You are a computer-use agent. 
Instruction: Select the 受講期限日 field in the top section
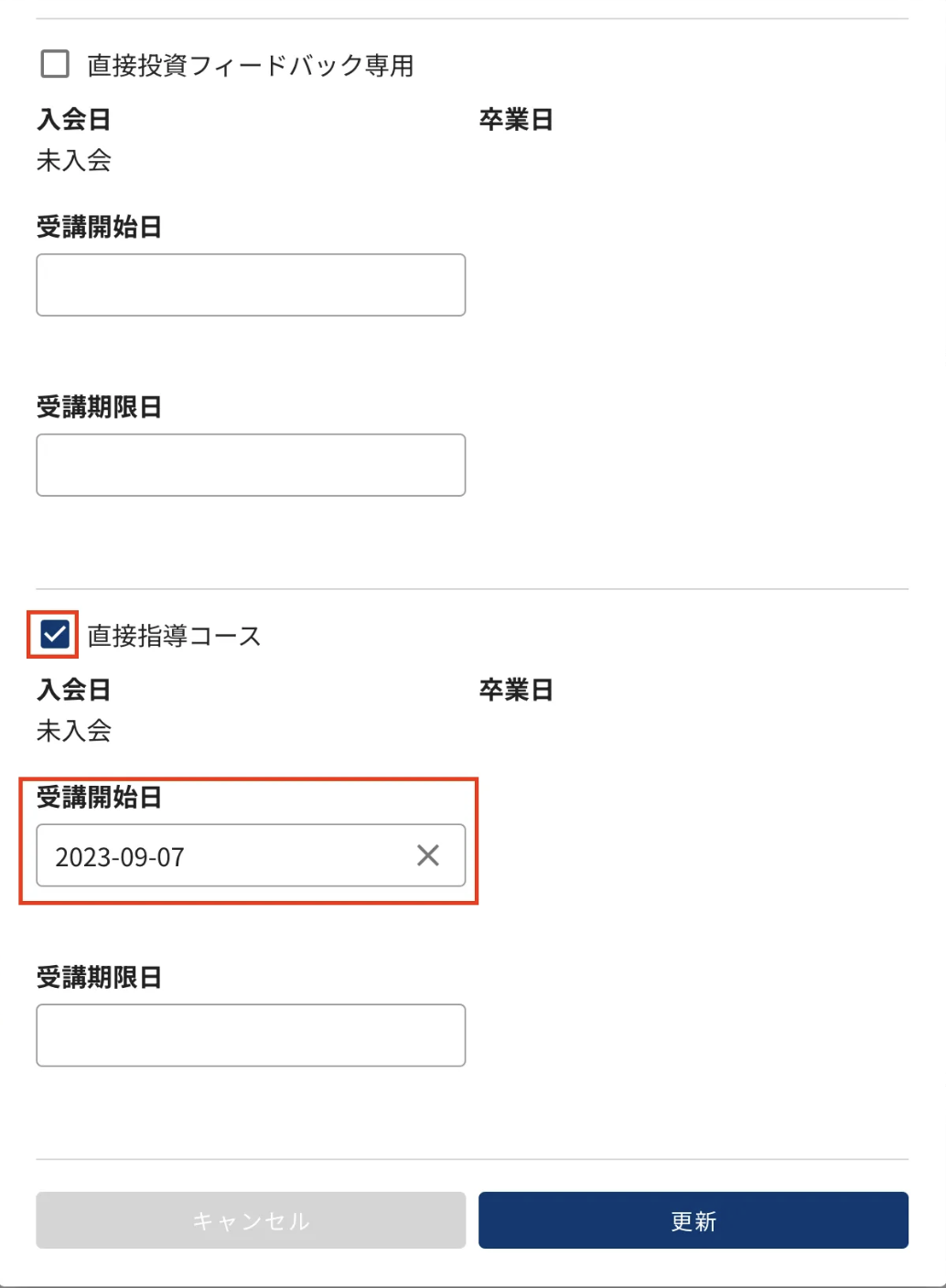(x=250, y=465)
